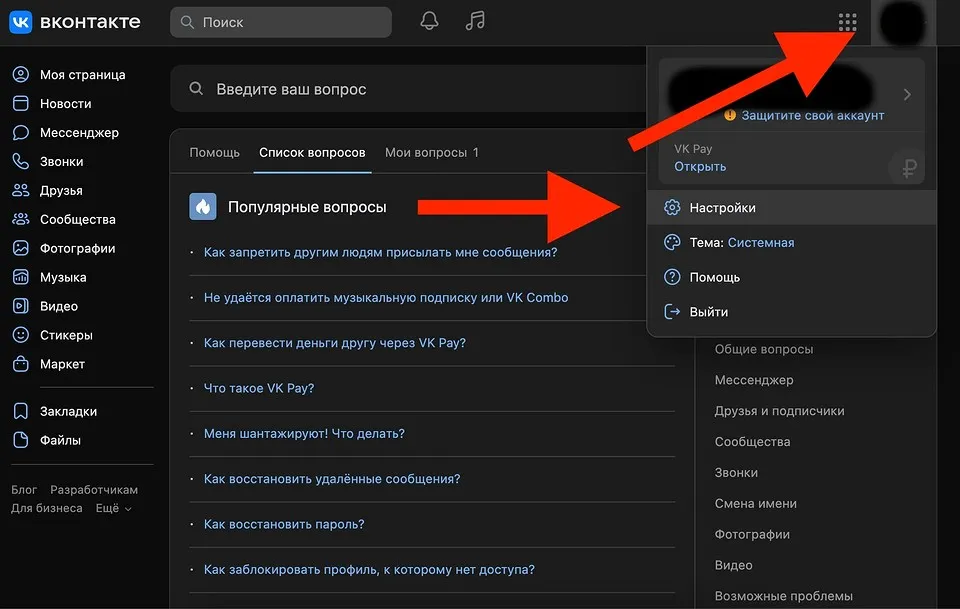Click the Bookmarks icon in sidebar
960x609 pixels.
(21, 411)
